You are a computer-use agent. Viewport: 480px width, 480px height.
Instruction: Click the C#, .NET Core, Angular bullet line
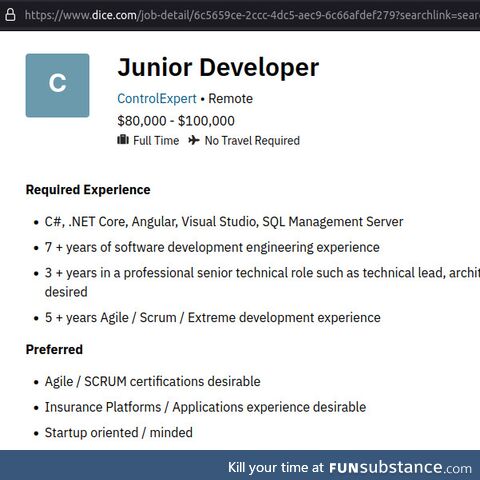224,222
